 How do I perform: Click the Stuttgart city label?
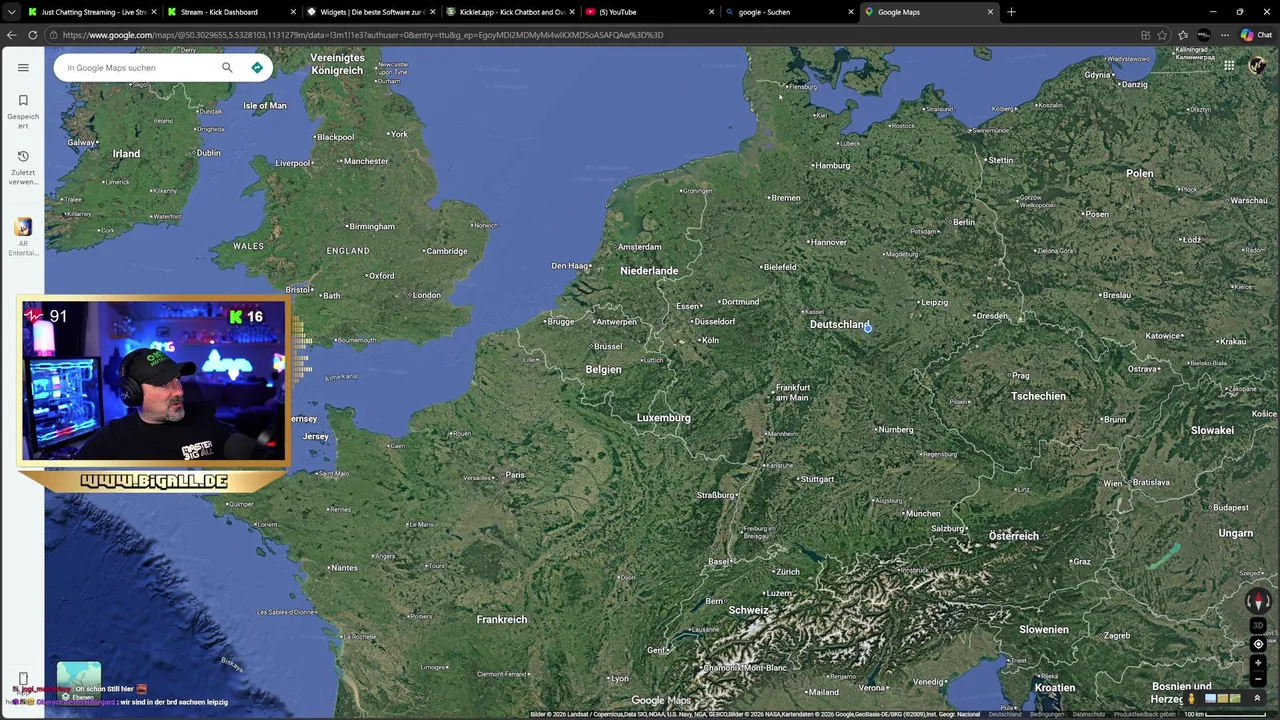(x=816, y=479)
